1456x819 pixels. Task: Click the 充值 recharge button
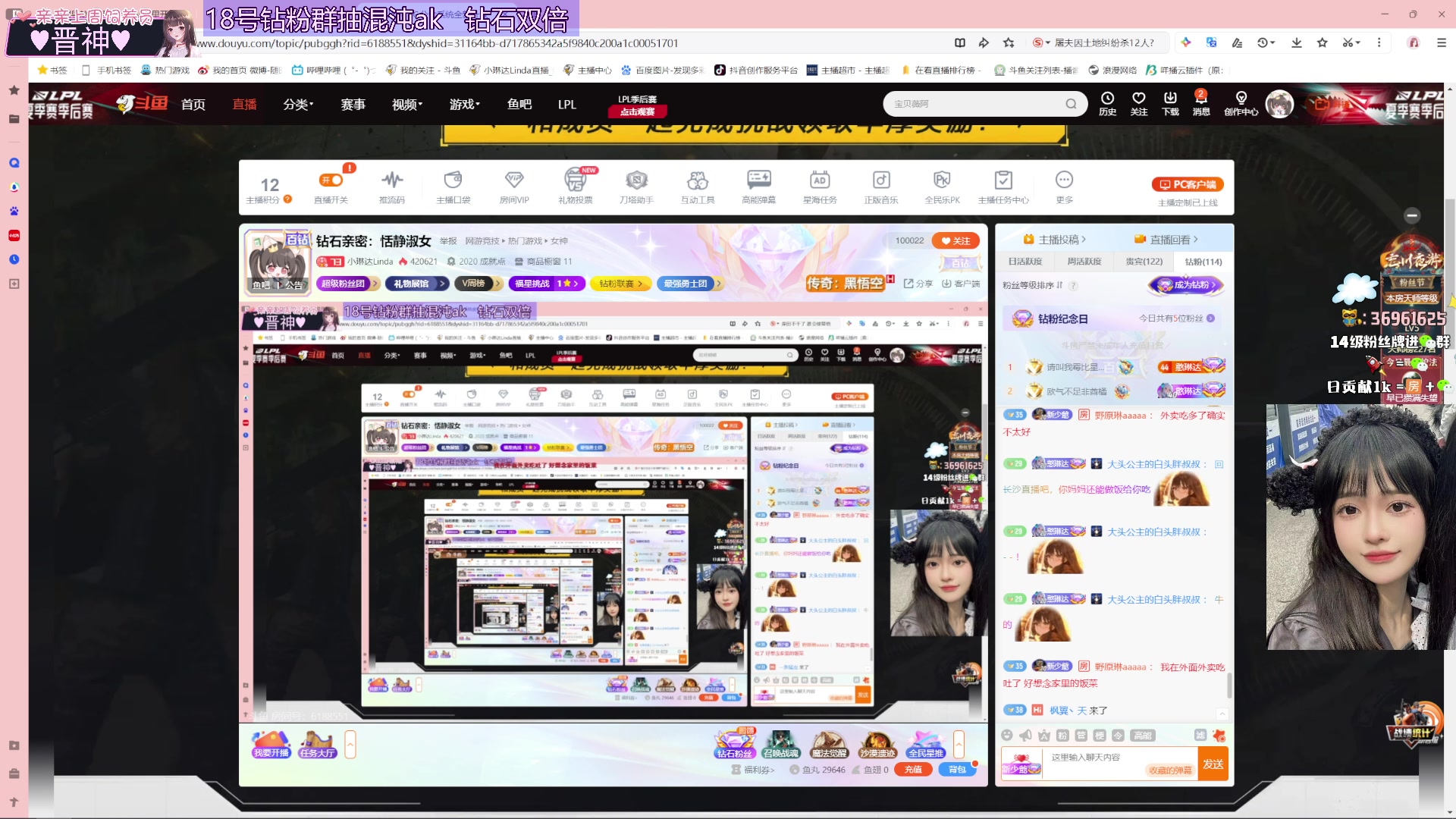(913, 769)
